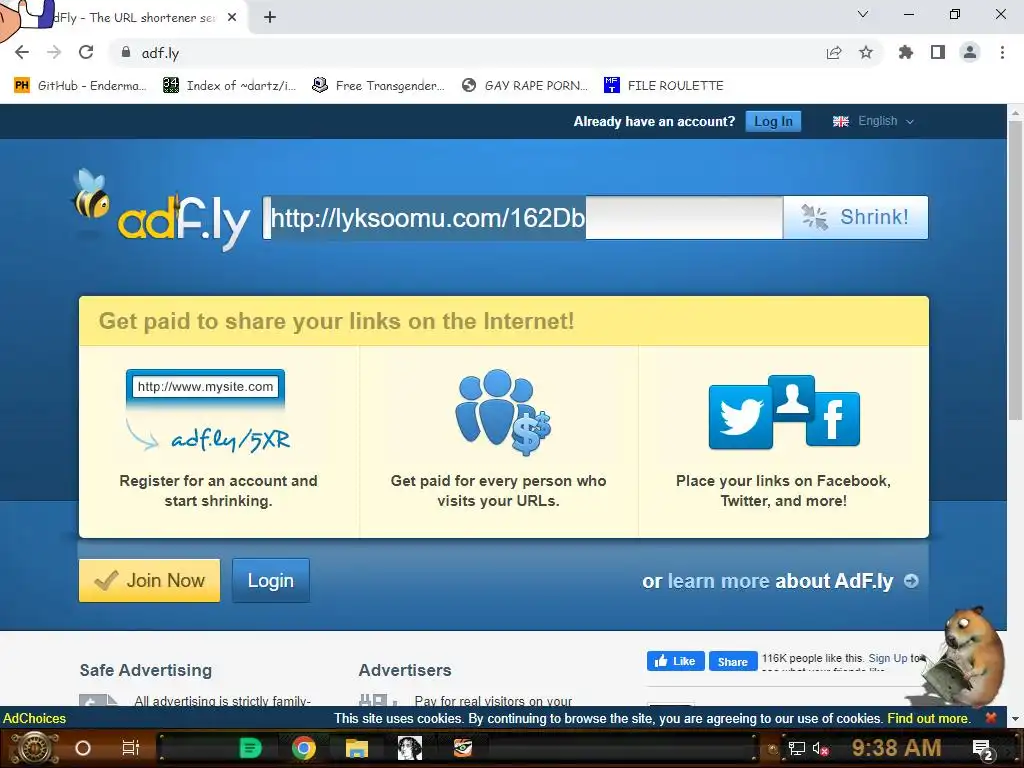1024x768 pixels.
Task: Open the notification center with 2 alerts
Action: click(x=983, y=749)
